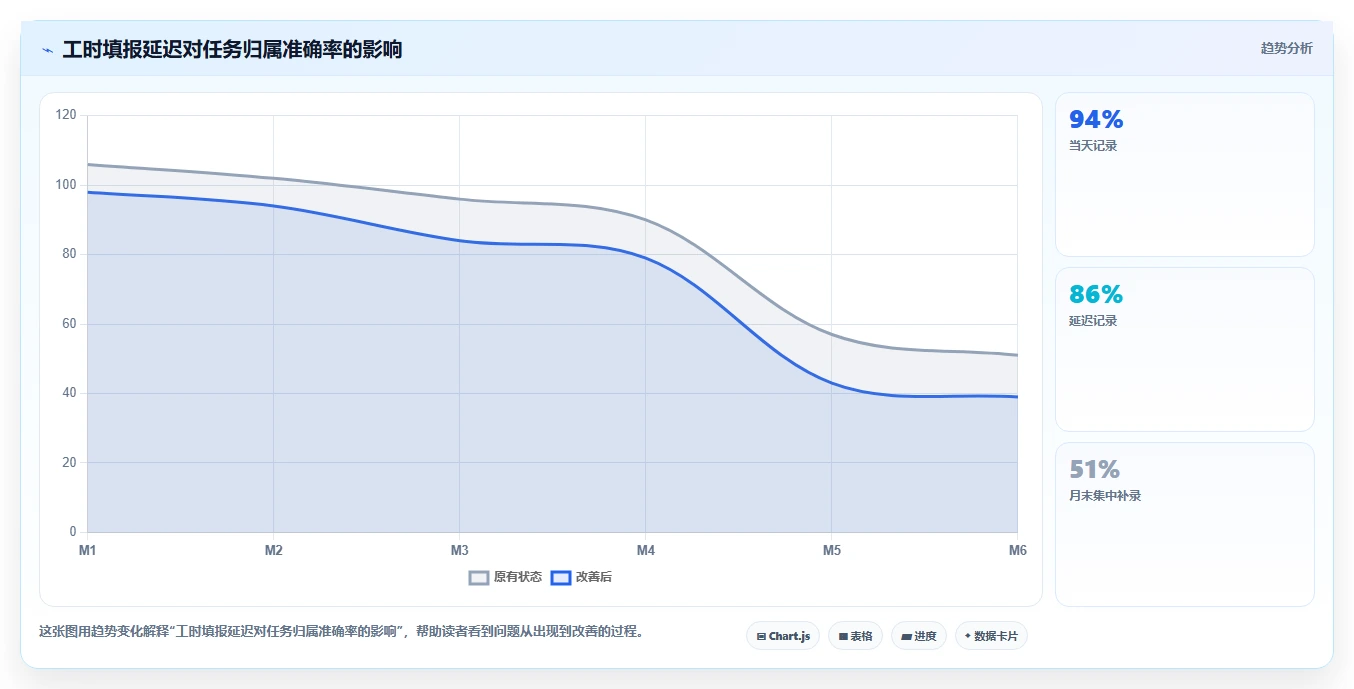Click the 80 y-axis value
This screenshot has height=689, width=1354.
point(69,254)
